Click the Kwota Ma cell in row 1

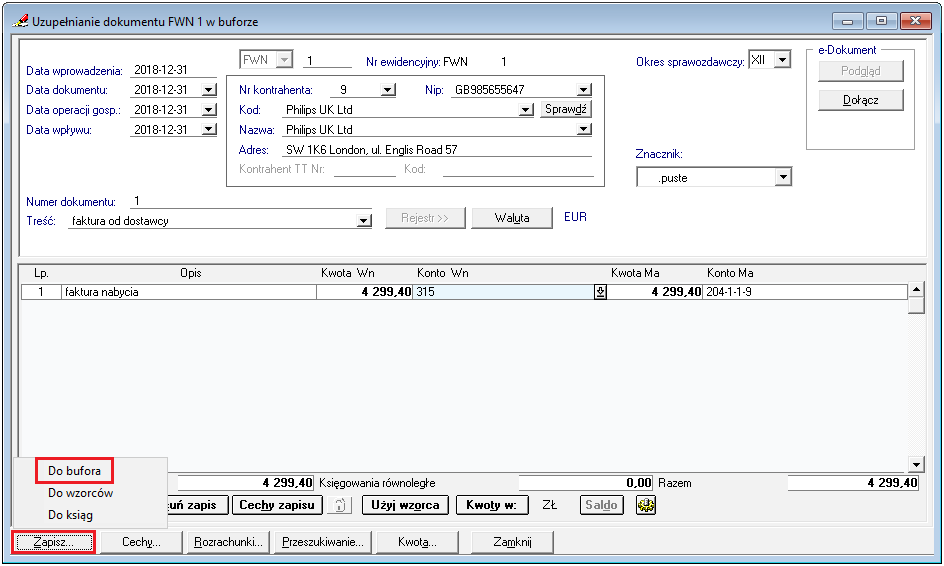pos(655,292)
